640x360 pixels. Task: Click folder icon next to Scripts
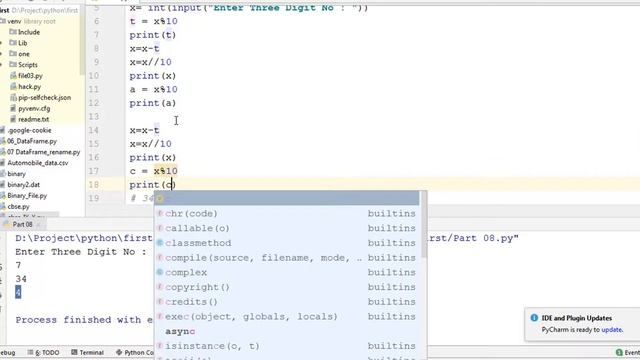point(13,65)
